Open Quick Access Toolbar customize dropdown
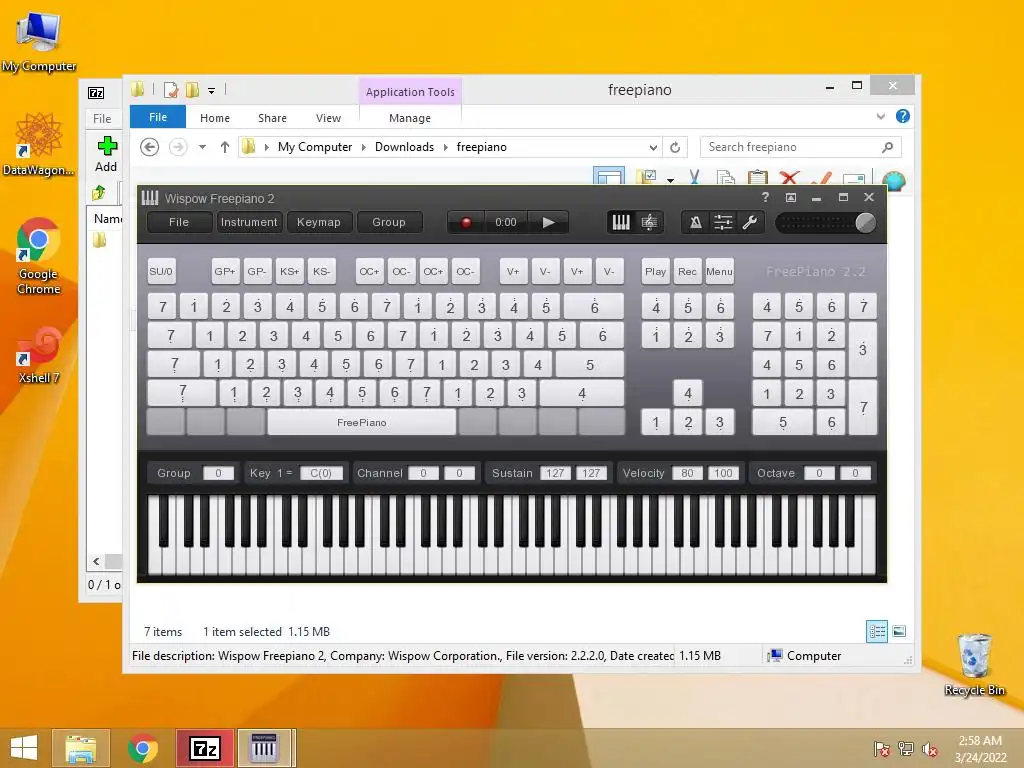The image size is (1024, 768). pos(212,91)
